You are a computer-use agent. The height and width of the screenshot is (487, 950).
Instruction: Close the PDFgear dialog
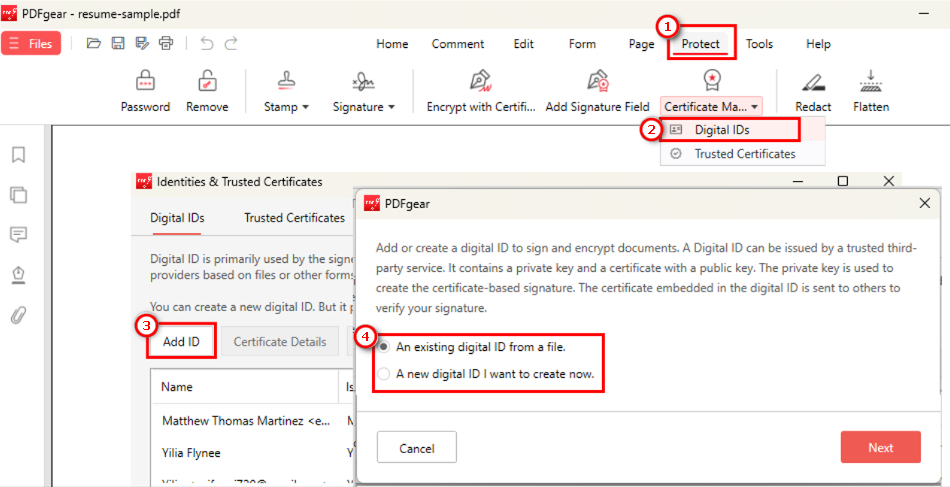925,203
